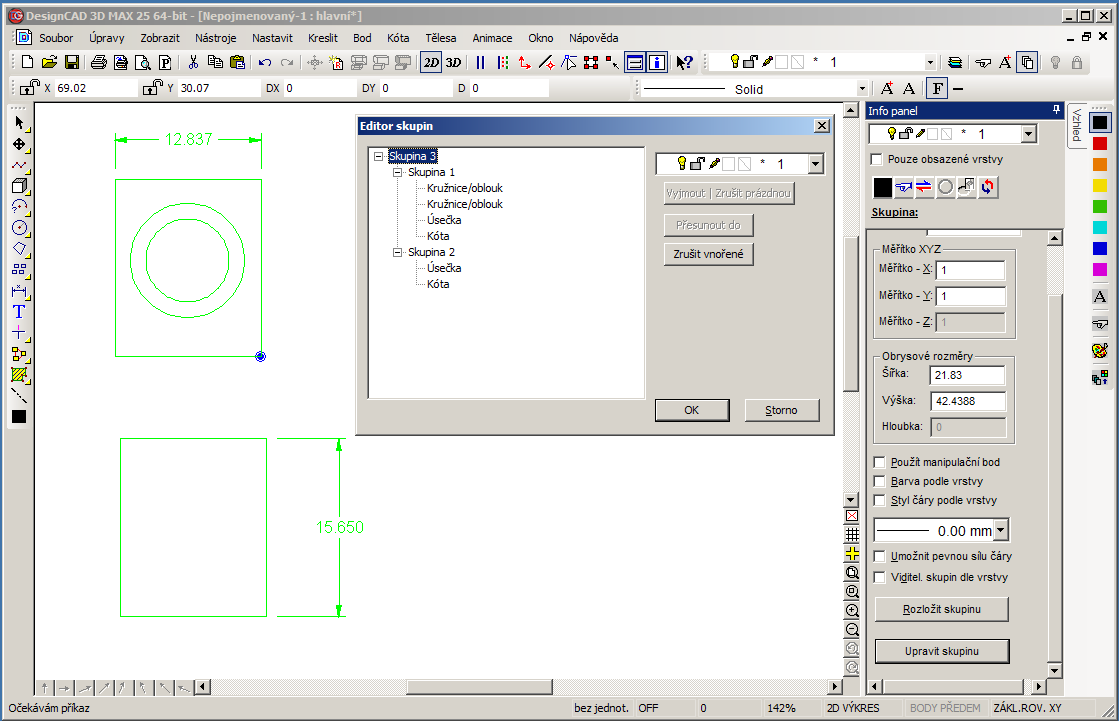Click the circle tool in the left toolbox
The width and height of the screenshot is (1119, 721).
click(x=19, y=228)
